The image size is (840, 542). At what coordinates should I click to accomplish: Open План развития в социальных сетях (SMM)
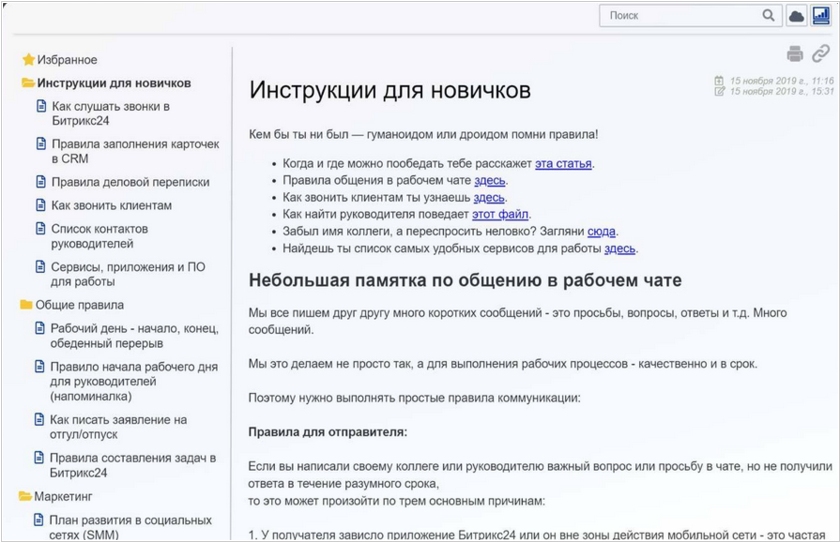click(130, 527)
